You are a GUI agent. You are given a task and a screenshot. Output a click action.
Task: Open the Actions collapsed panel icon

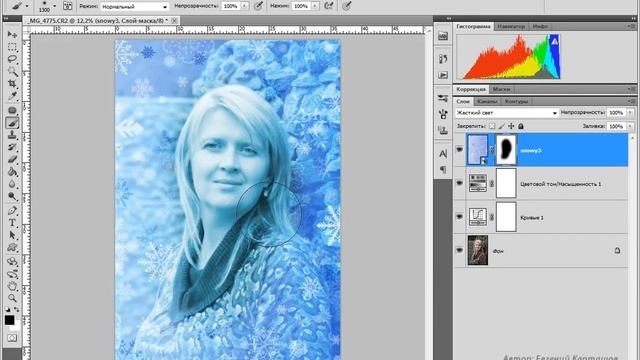click(443, 75)
